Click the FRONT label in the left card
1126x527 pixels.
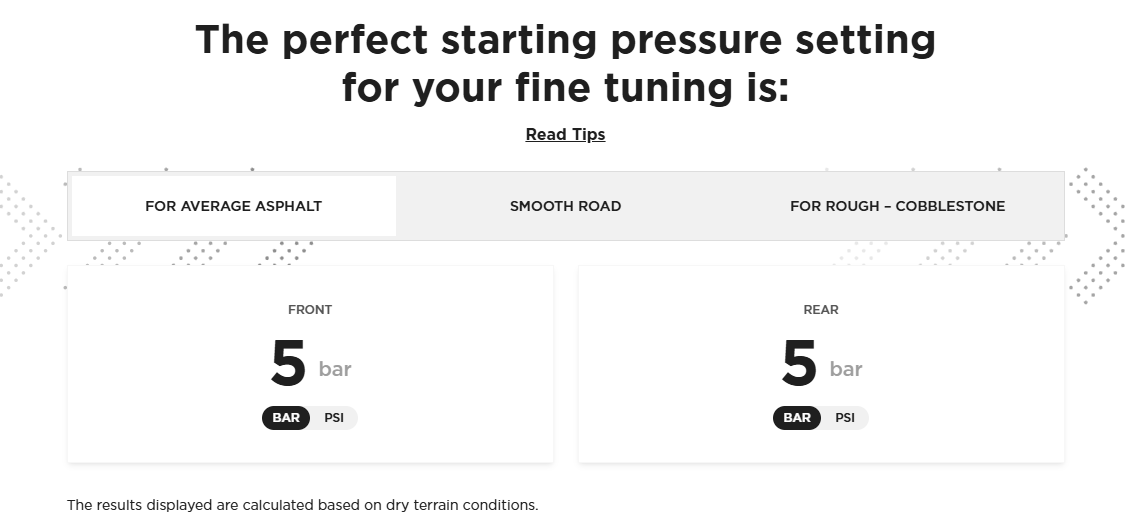pos(310,310)
